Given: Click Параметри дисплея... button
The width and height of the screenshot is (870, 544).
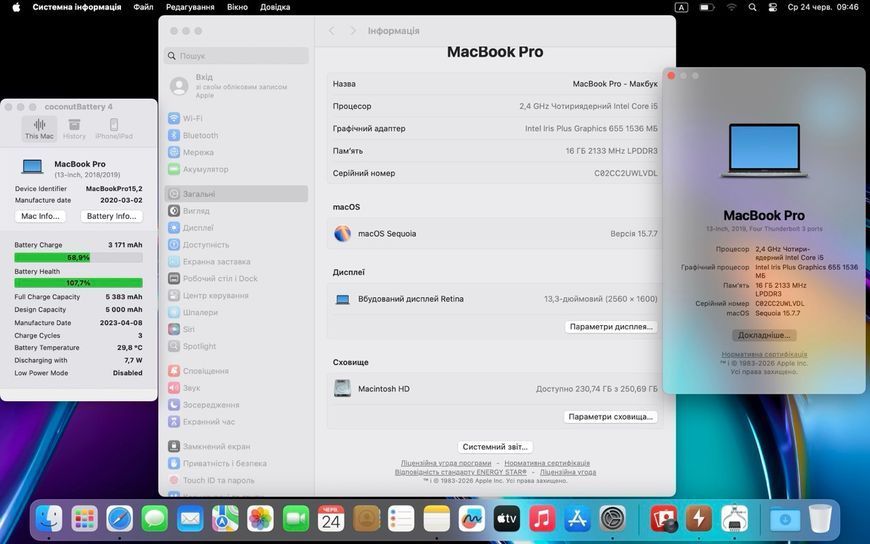Looking at the screenshot, I should [x=611, y=326].
